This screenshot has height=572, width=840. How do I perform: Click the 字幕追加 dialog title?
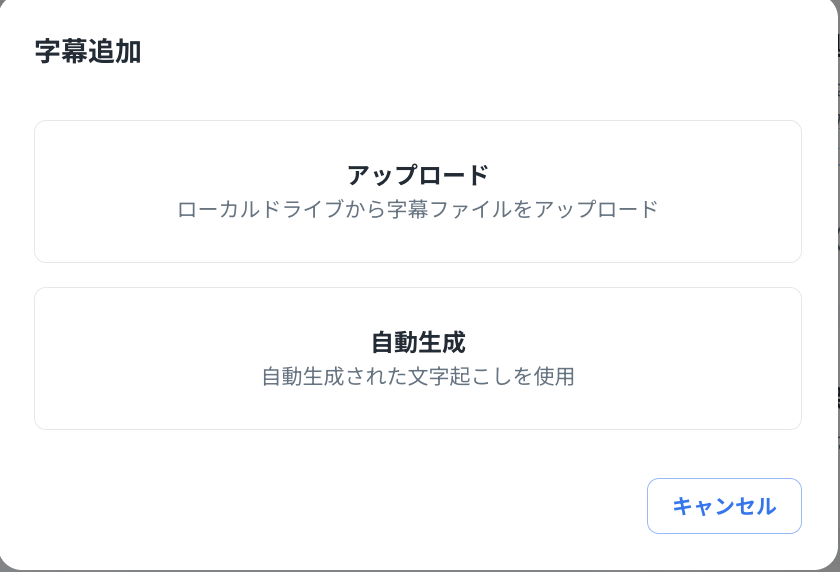pyautogui.click(x=88, y=52)
